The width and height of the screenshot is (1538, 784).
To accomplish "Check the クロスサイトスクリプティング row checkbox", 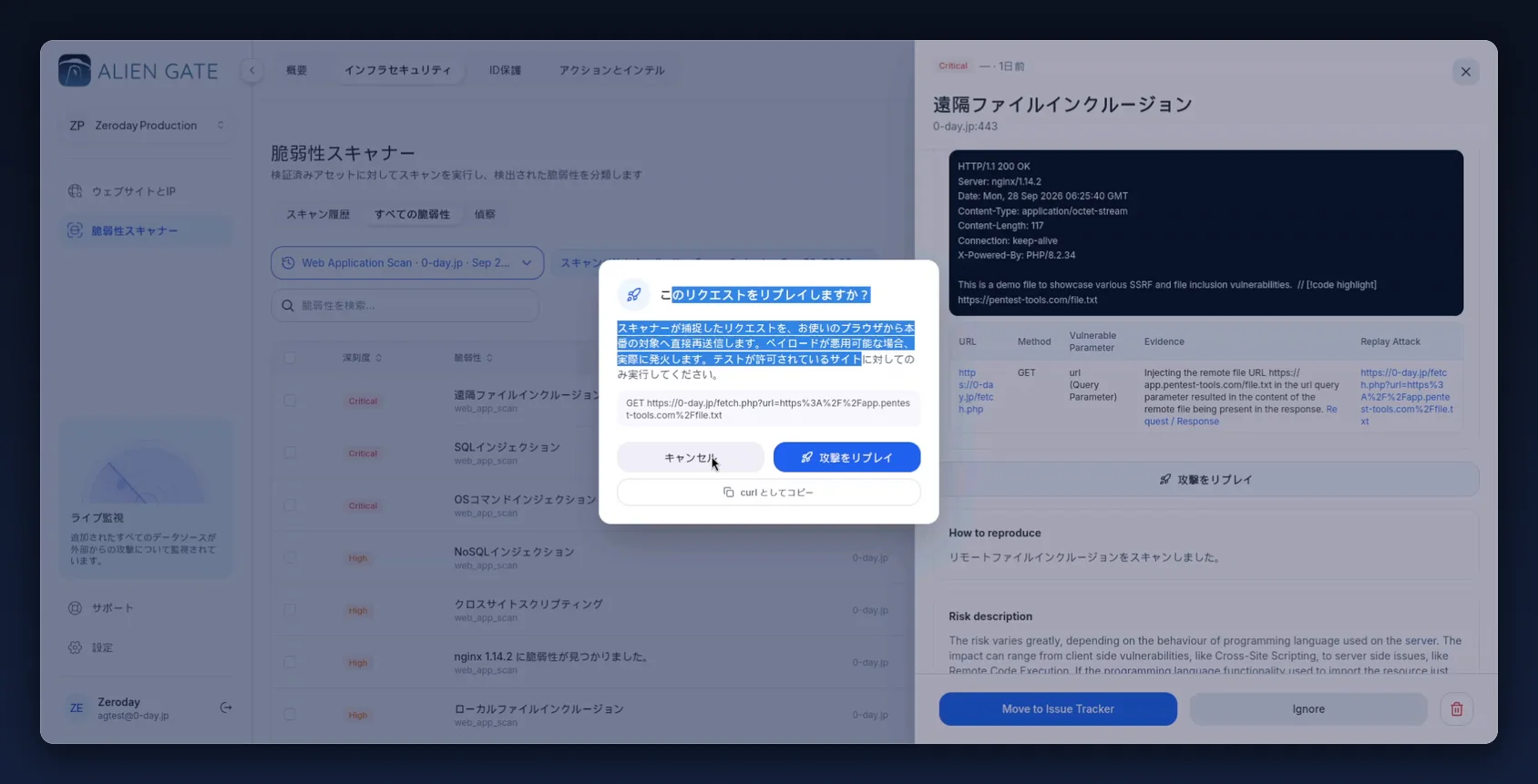I will pos(289,610).
